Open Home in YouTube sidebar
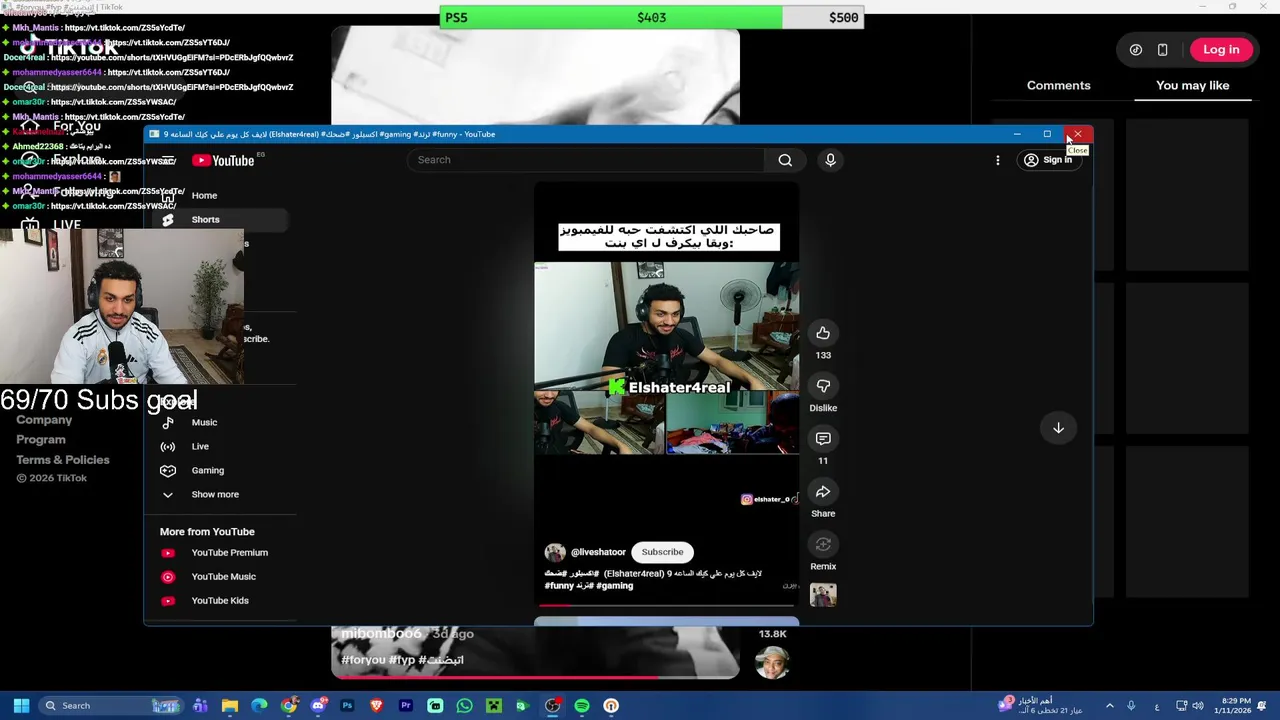 tap(222, 195)
